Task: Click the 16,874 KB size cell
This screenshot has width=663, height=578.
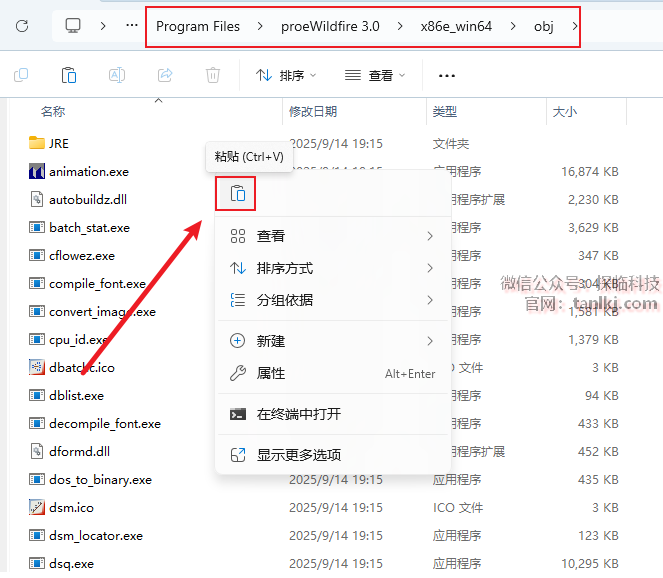Action: 590,171
